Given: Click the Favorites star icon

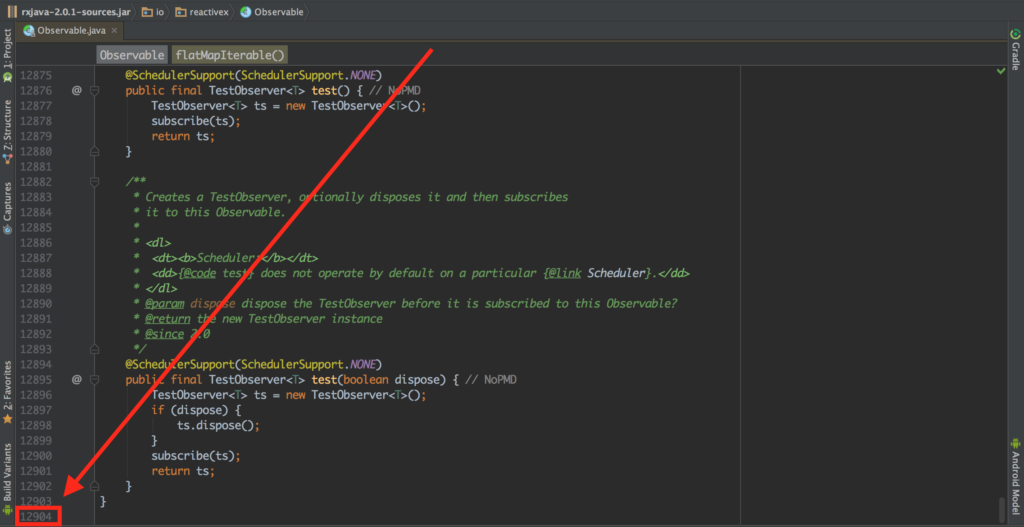Looking at the screenshot, I should tap(8, 419).
